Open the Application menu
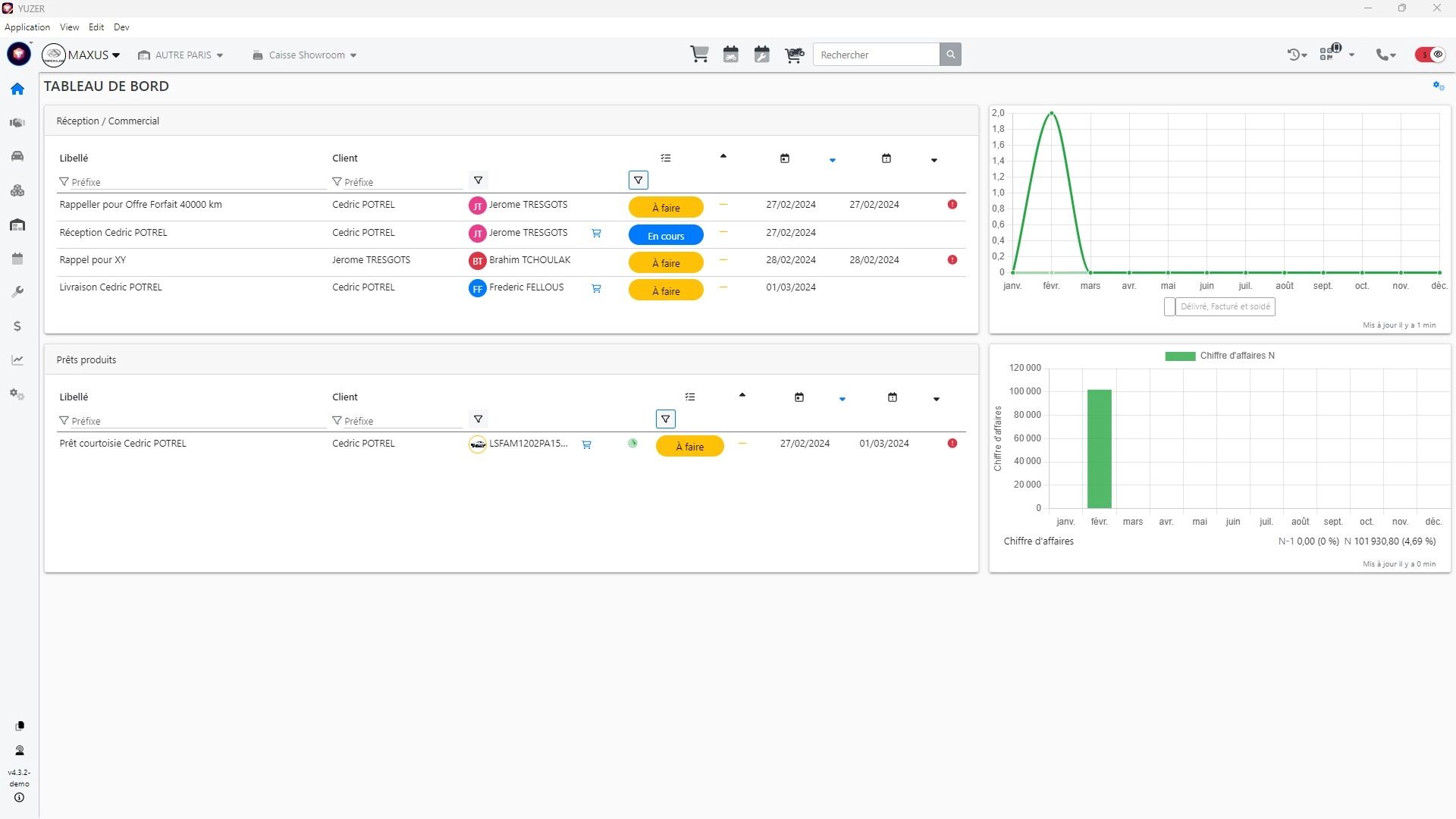This screenshot has height=819, width=1456. [27, 27]
